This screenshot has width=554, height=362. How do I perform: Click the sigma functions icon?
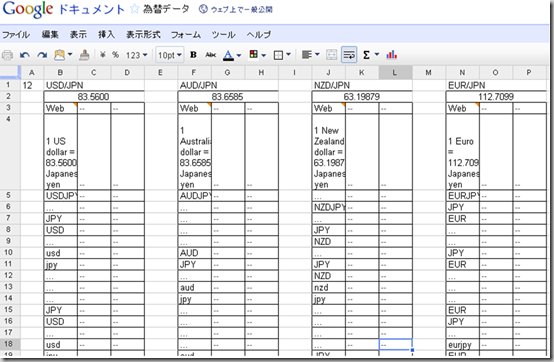tap(366, 55)
